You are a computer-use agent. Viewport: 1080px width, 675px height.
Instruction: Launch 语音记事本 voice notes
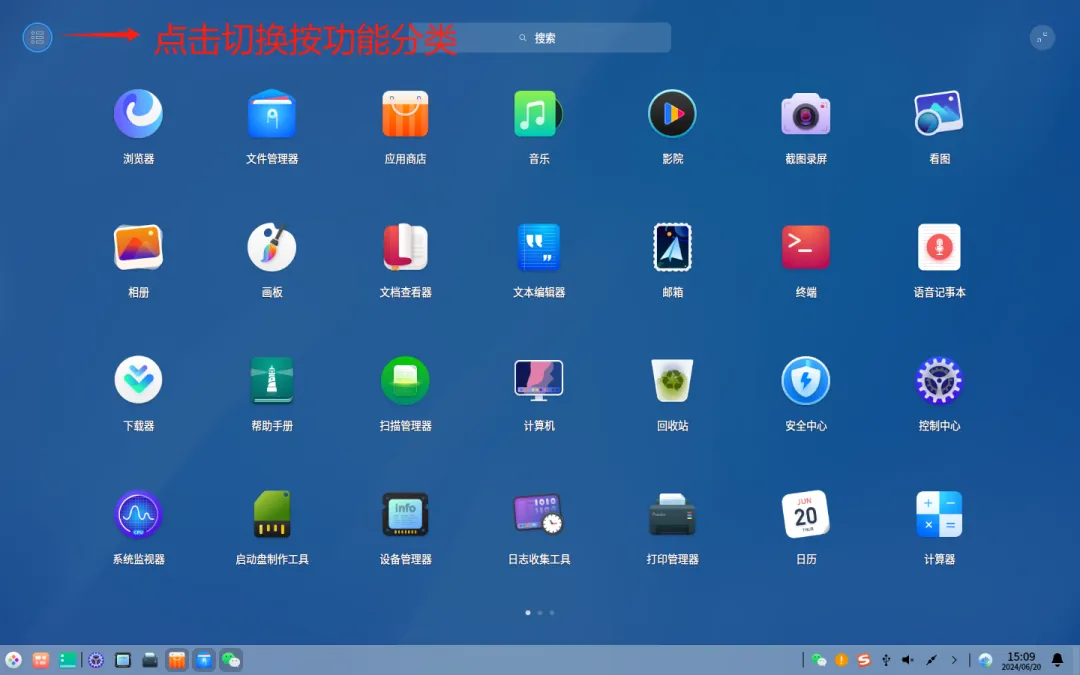point(939,247)
